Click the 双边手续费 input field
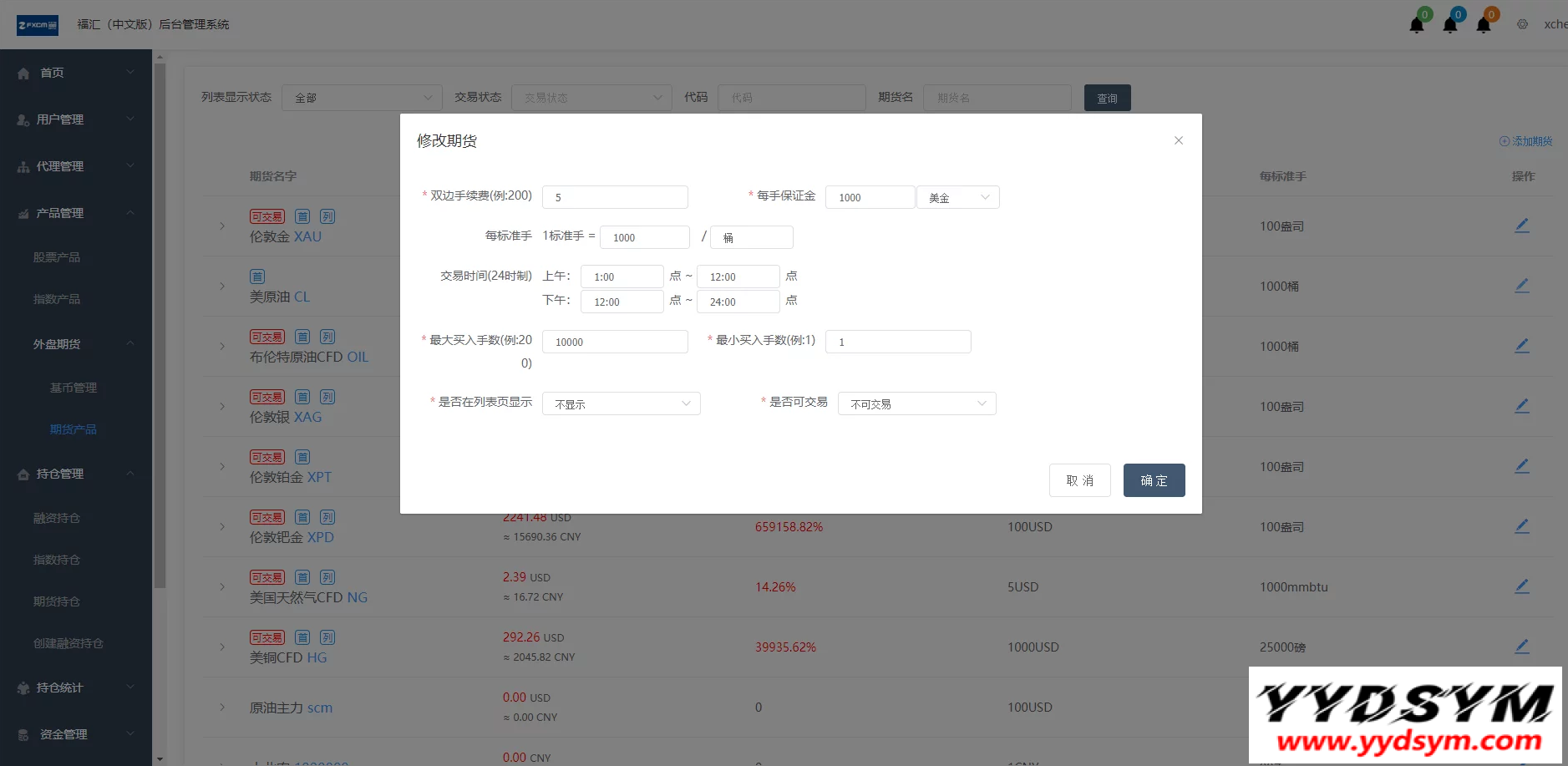 point(615,197)
